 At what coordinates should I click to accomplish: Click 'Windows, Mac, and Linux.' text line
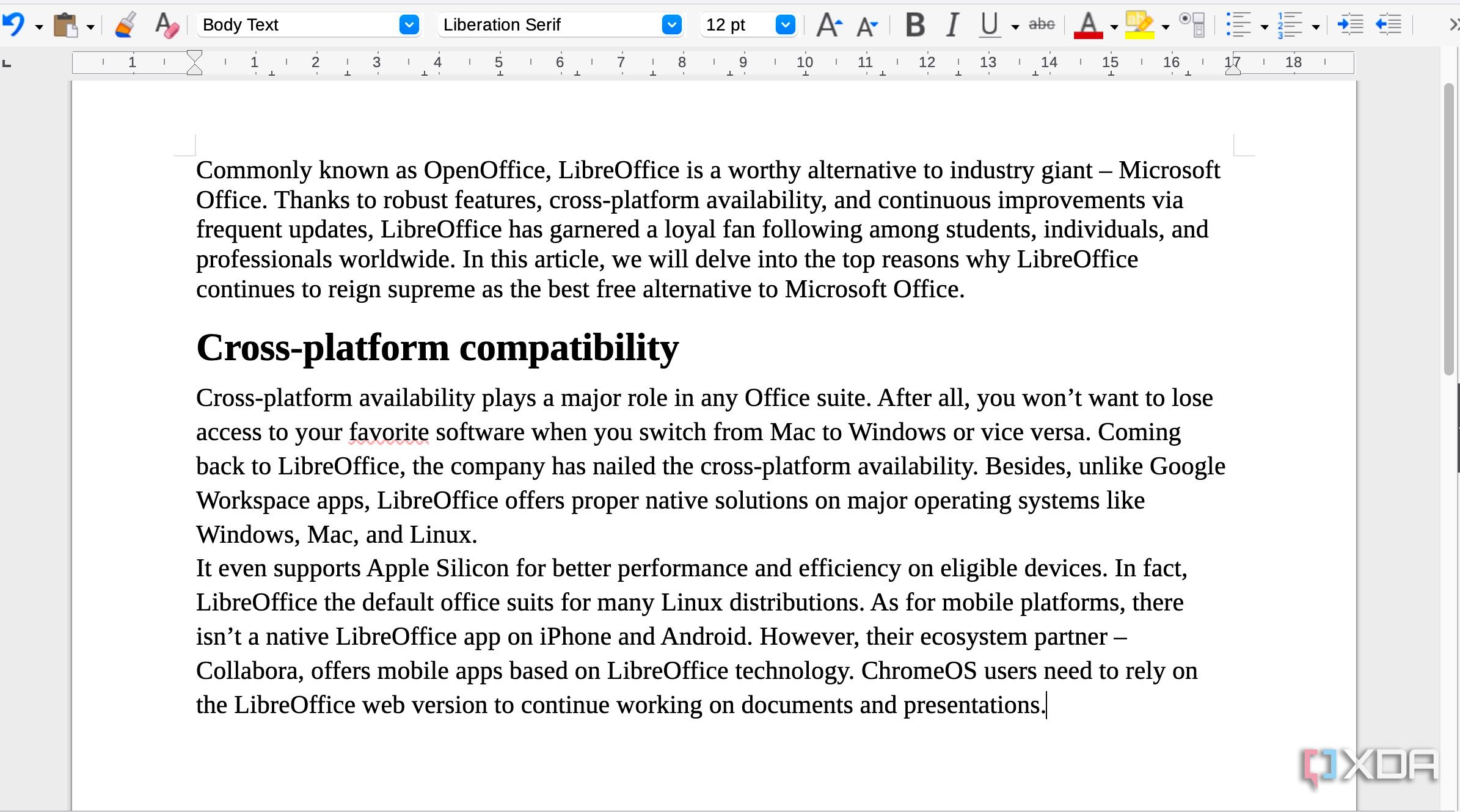[x=337, y=535]
